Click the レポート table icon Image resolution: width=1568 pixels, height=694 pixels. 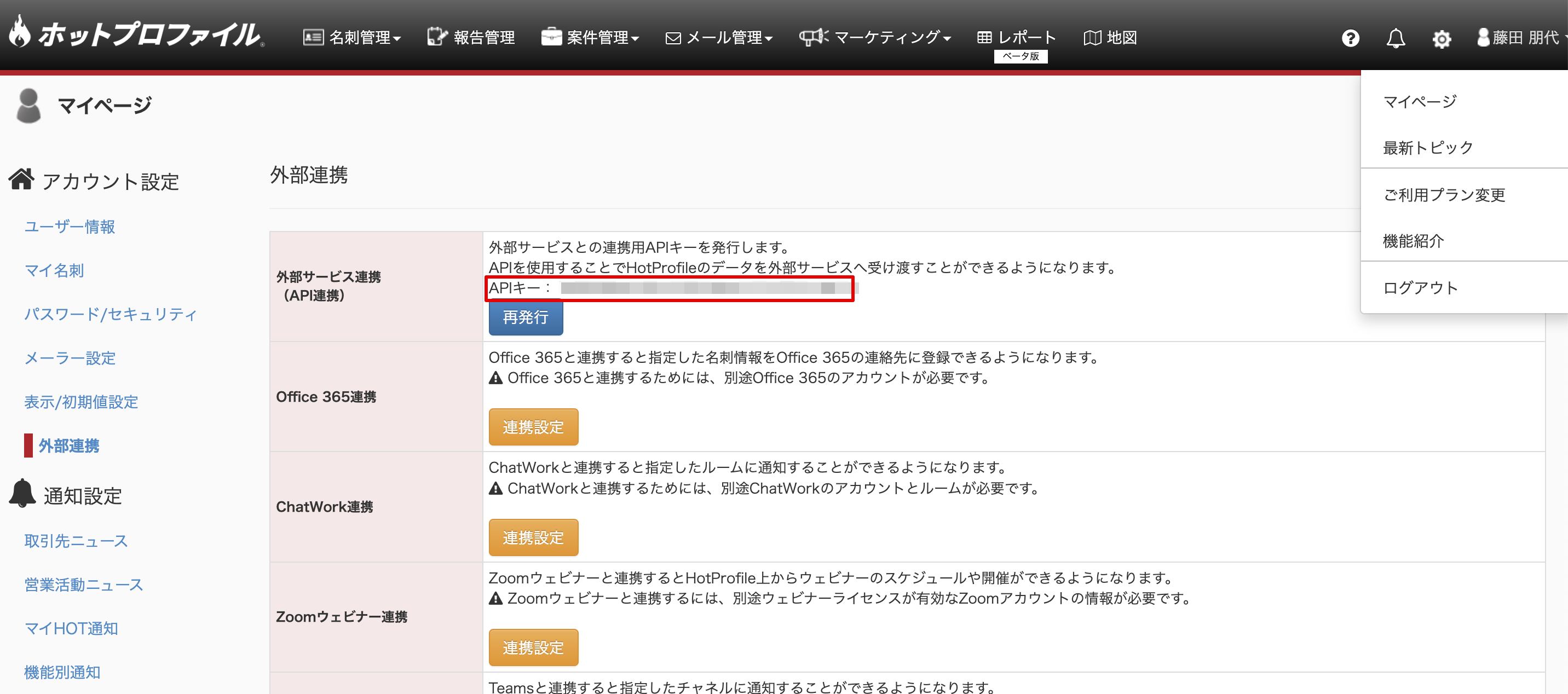point(984,38)
